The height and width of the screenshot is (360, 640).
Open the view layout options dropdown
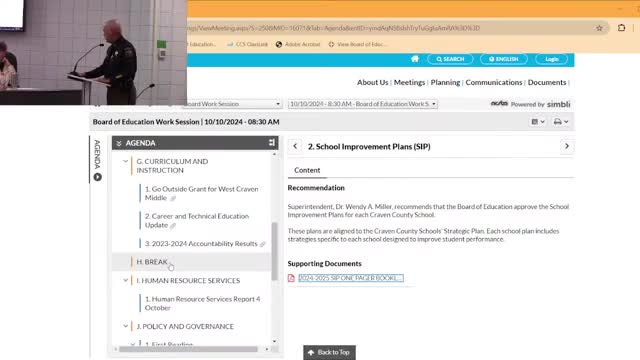(538, 122)
